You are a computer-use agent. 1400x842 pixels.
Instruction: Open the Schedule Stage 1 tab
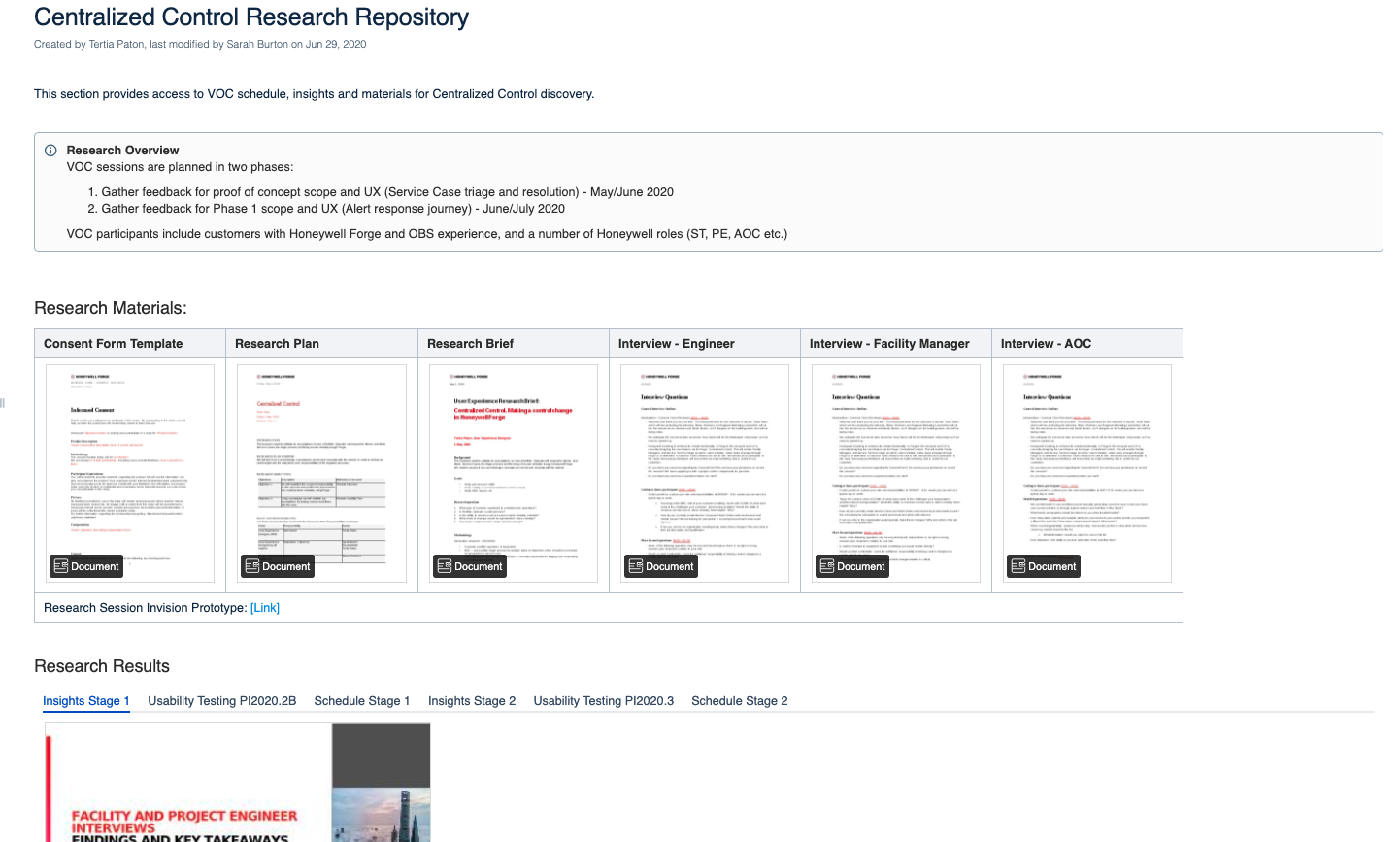tap(362, 700)
